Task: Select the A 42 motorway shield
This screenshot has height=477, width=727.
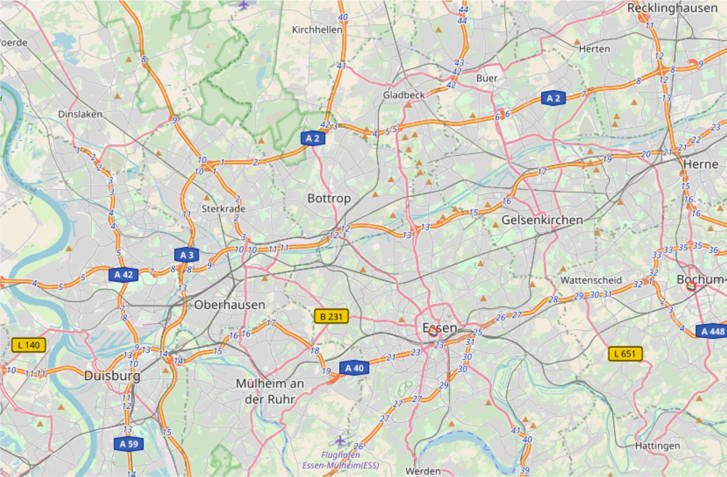Action: [x=123, y=275]
